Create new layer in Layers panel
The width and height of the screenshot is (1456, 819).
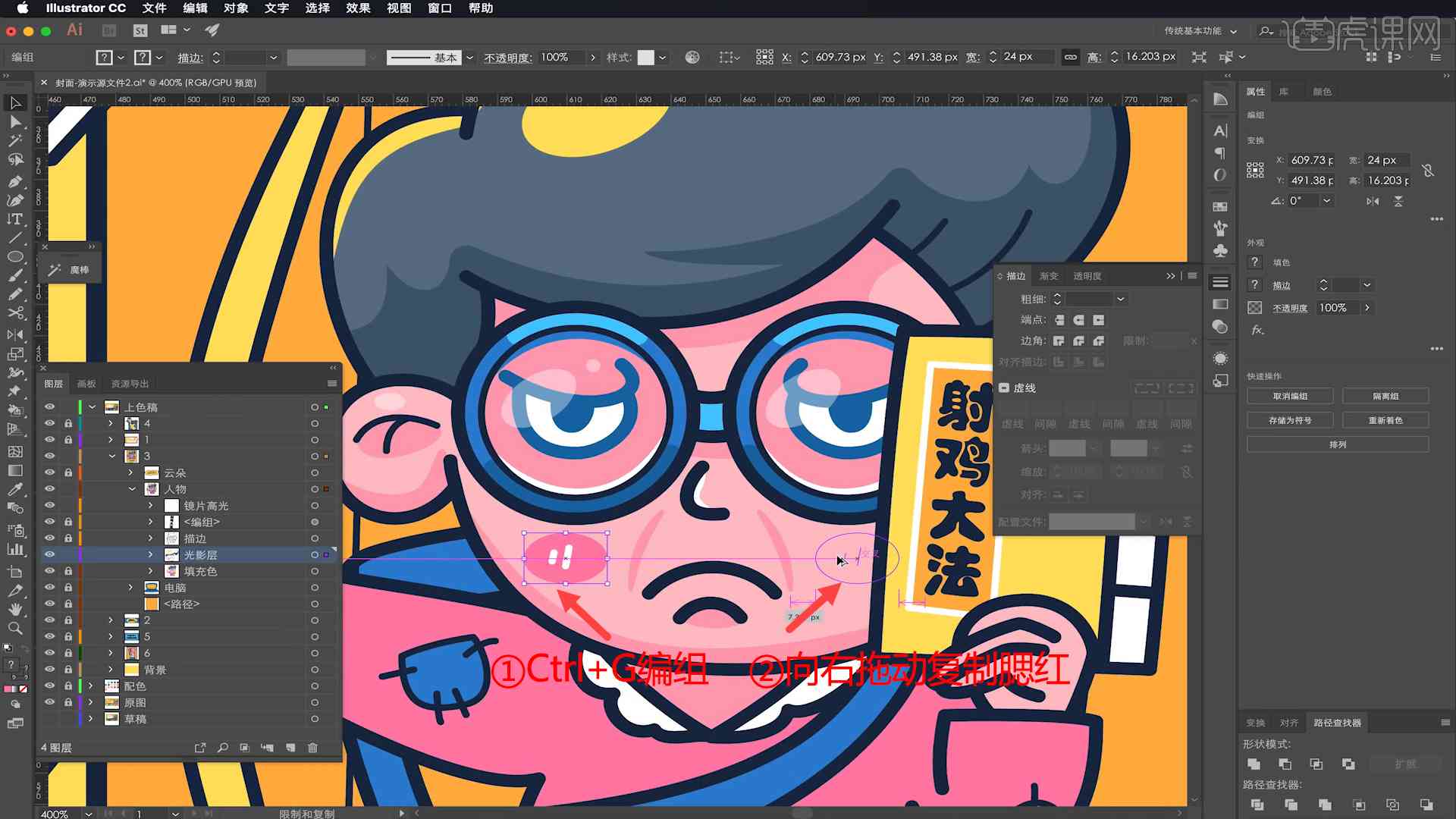tap(290, 748)
